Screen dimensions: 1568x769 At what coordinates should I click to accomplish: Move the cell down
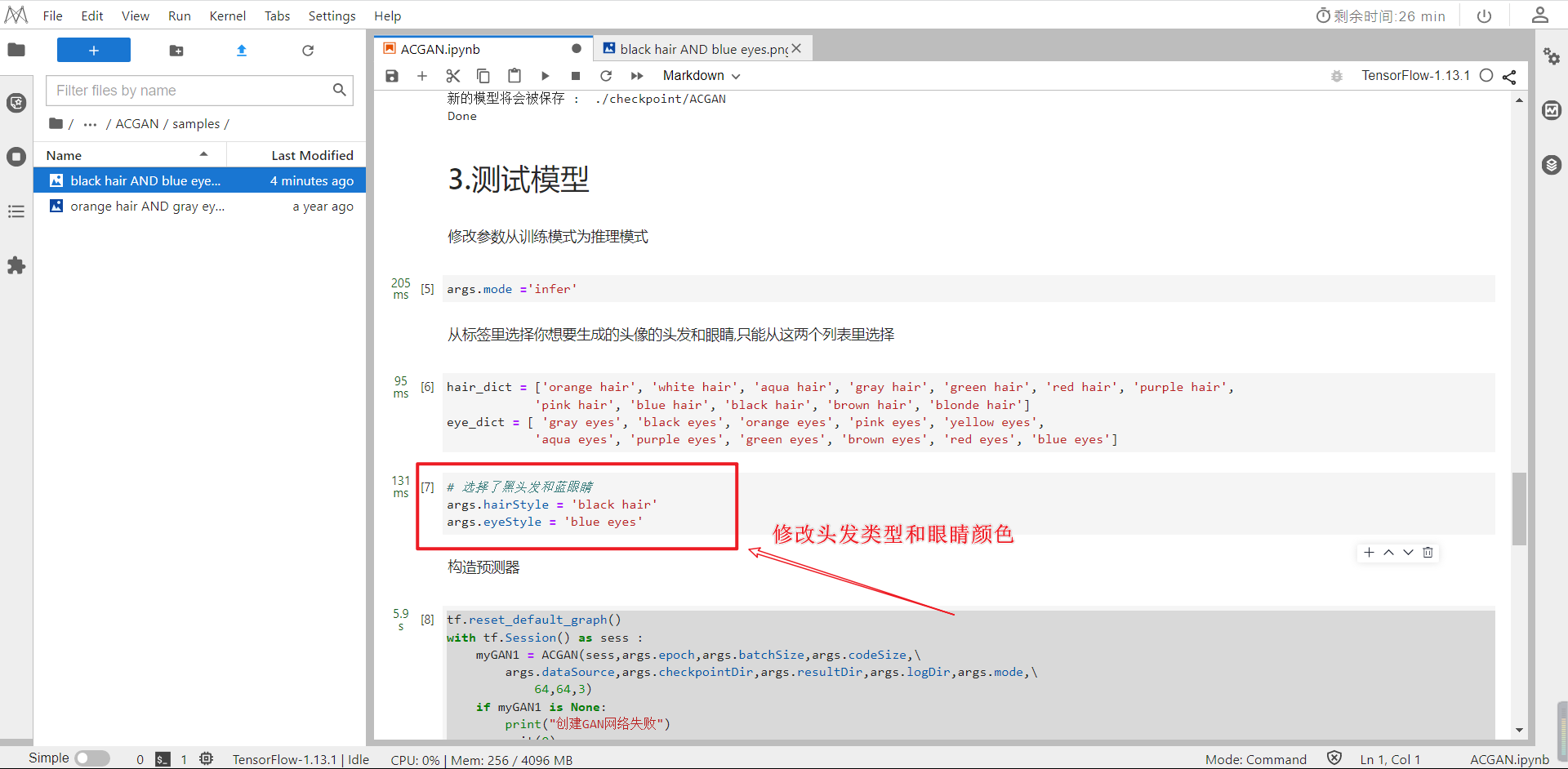[x=1408, y=553]
